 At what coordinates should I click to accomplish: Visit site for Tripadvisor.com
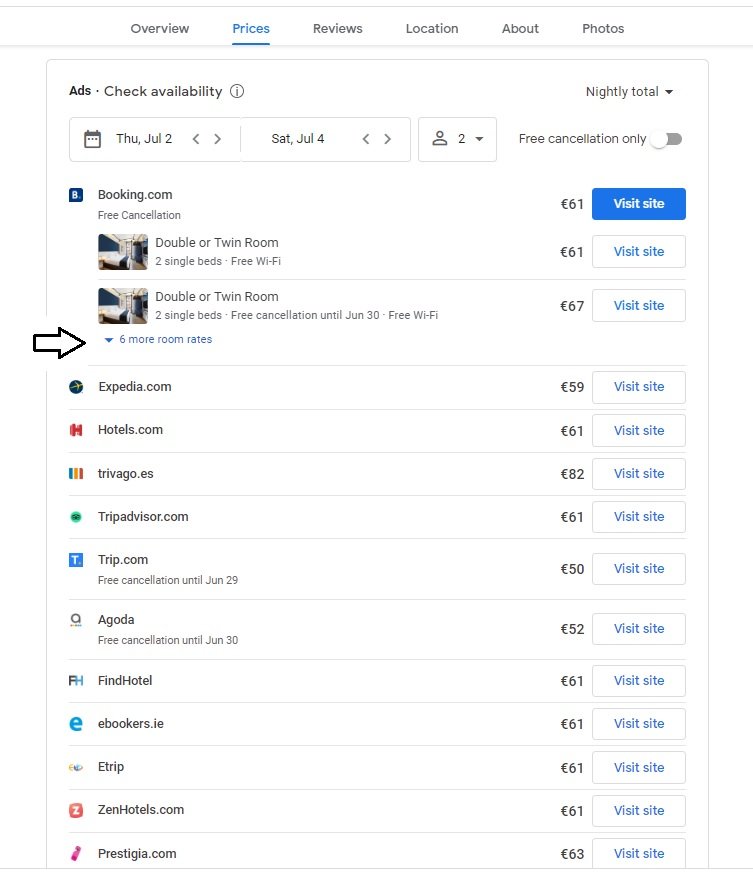point(639,517)
